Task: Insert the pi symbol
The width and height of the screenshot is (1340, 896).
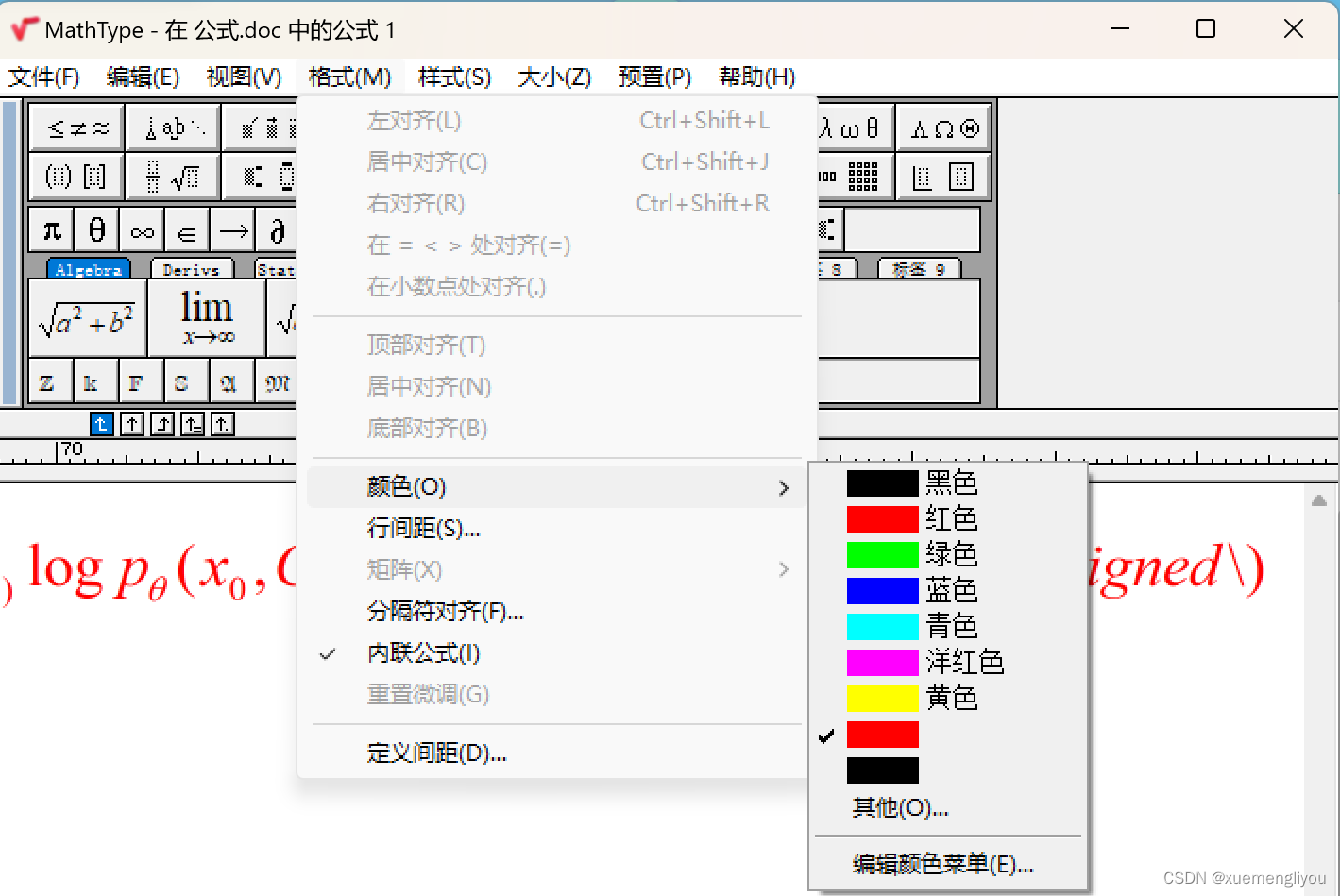Action: click(52, 230)
